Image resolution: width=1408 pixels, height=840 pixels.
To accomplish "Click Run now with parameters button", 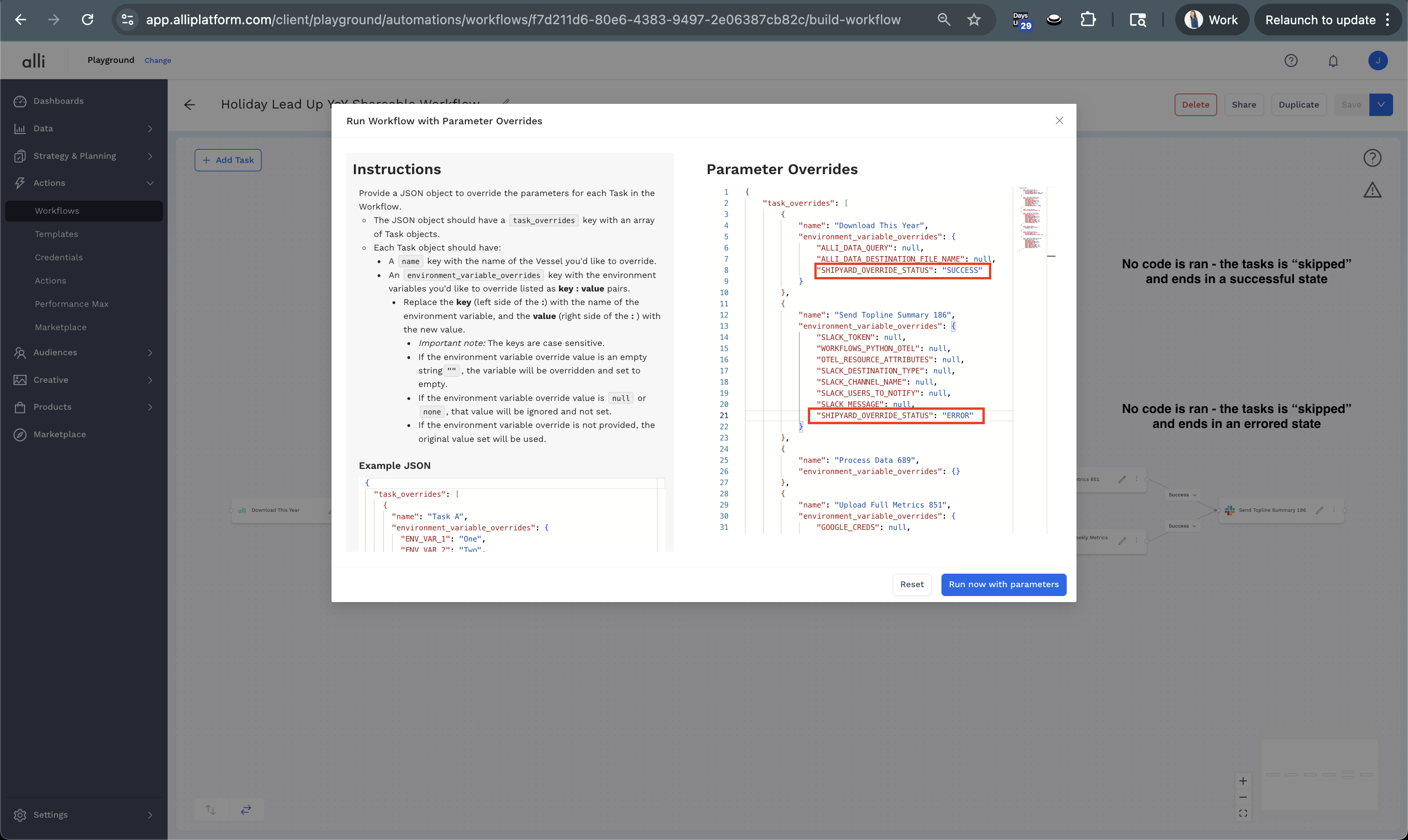I will point(1003,584).
